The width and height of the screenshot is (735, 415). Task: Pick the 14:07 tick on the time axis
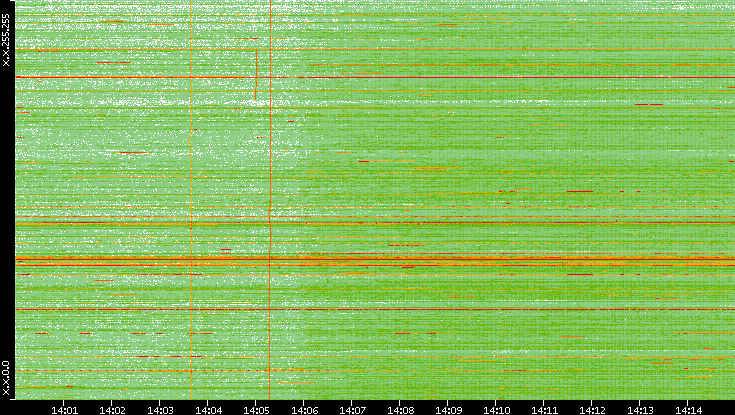(353, 408)
